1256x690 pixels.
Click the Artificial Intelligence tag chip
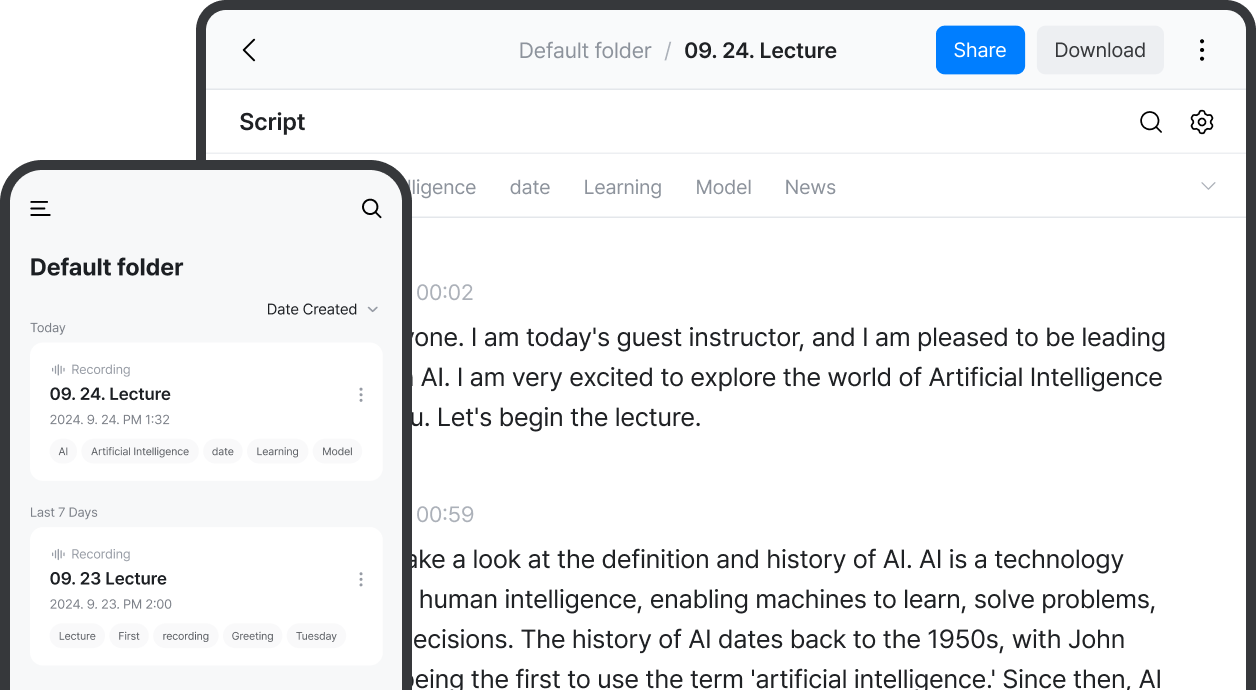click(140, 451)
